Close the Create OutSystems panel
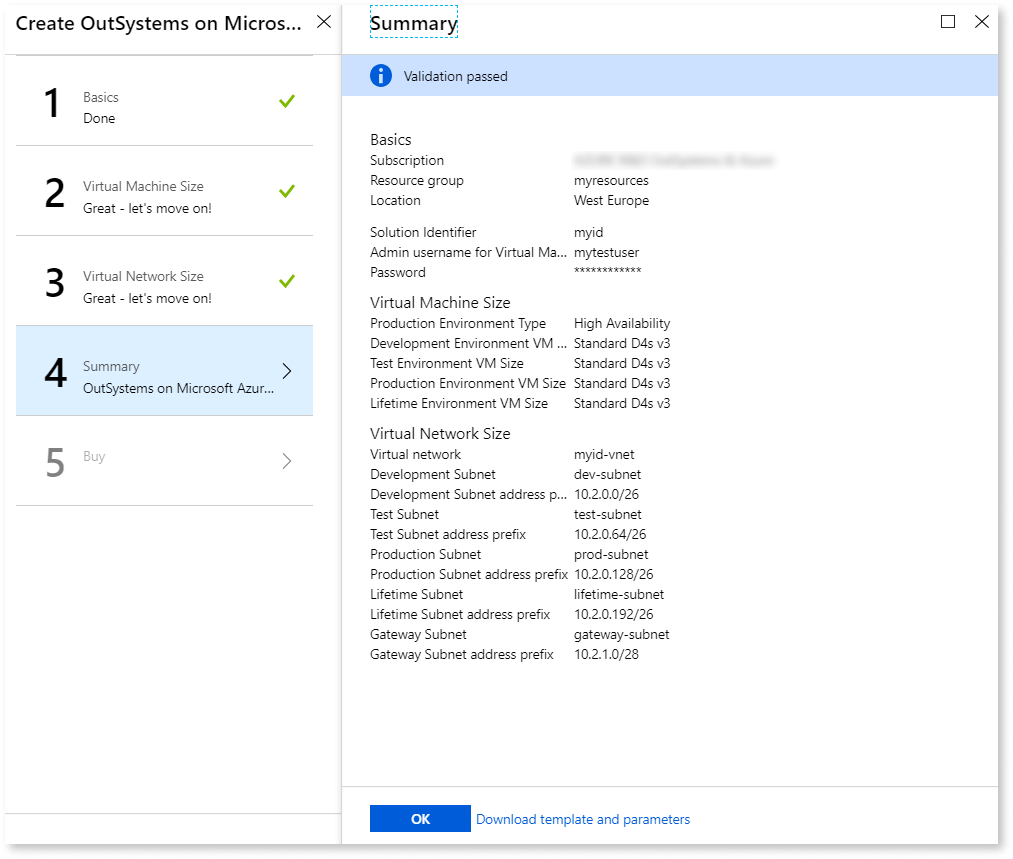 (323, 21)
